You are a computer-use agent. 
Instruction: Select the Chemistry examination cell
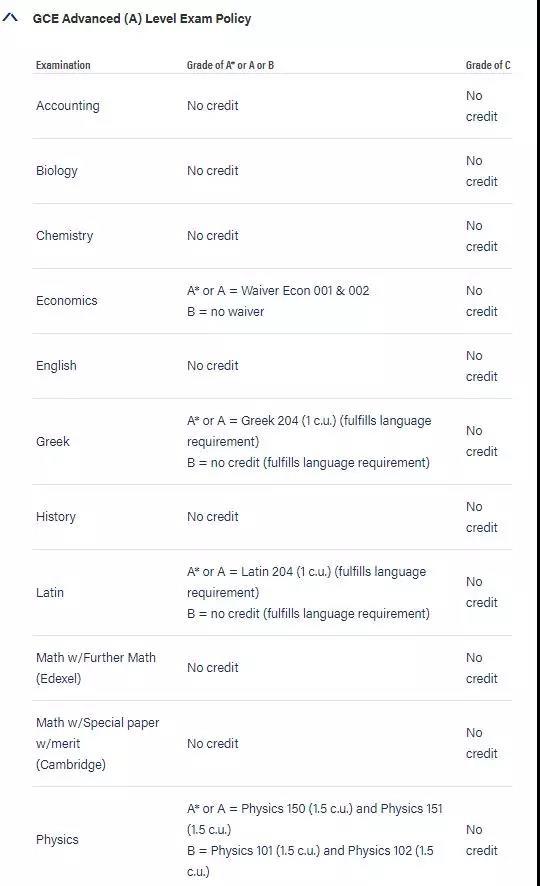[65, 236]
